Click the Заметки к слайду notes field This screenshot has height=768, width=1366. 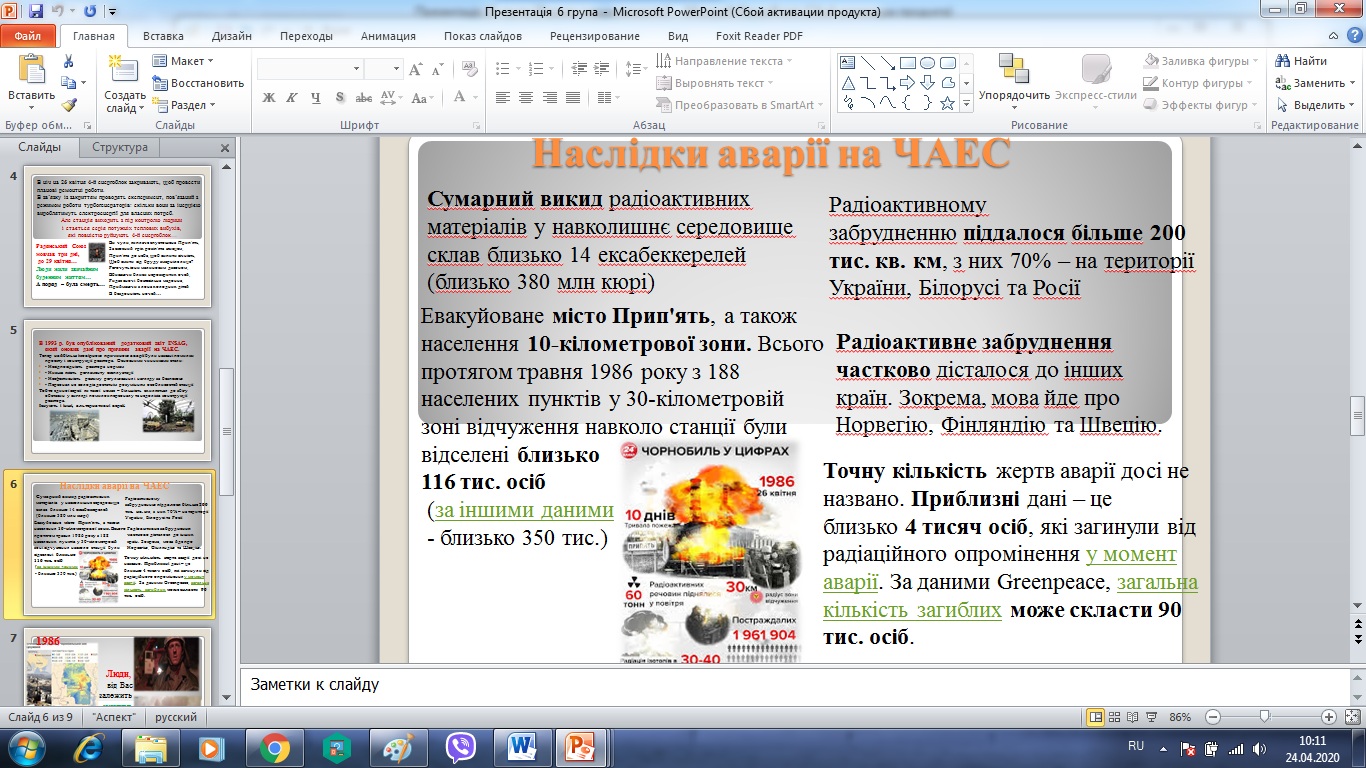coord(794,685)
